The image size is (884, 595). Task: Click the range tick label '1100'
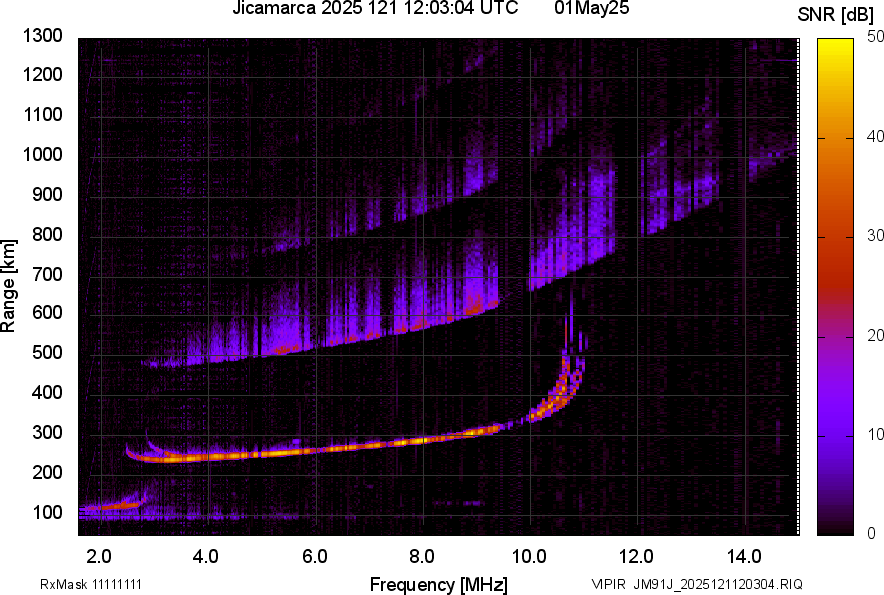42,114
